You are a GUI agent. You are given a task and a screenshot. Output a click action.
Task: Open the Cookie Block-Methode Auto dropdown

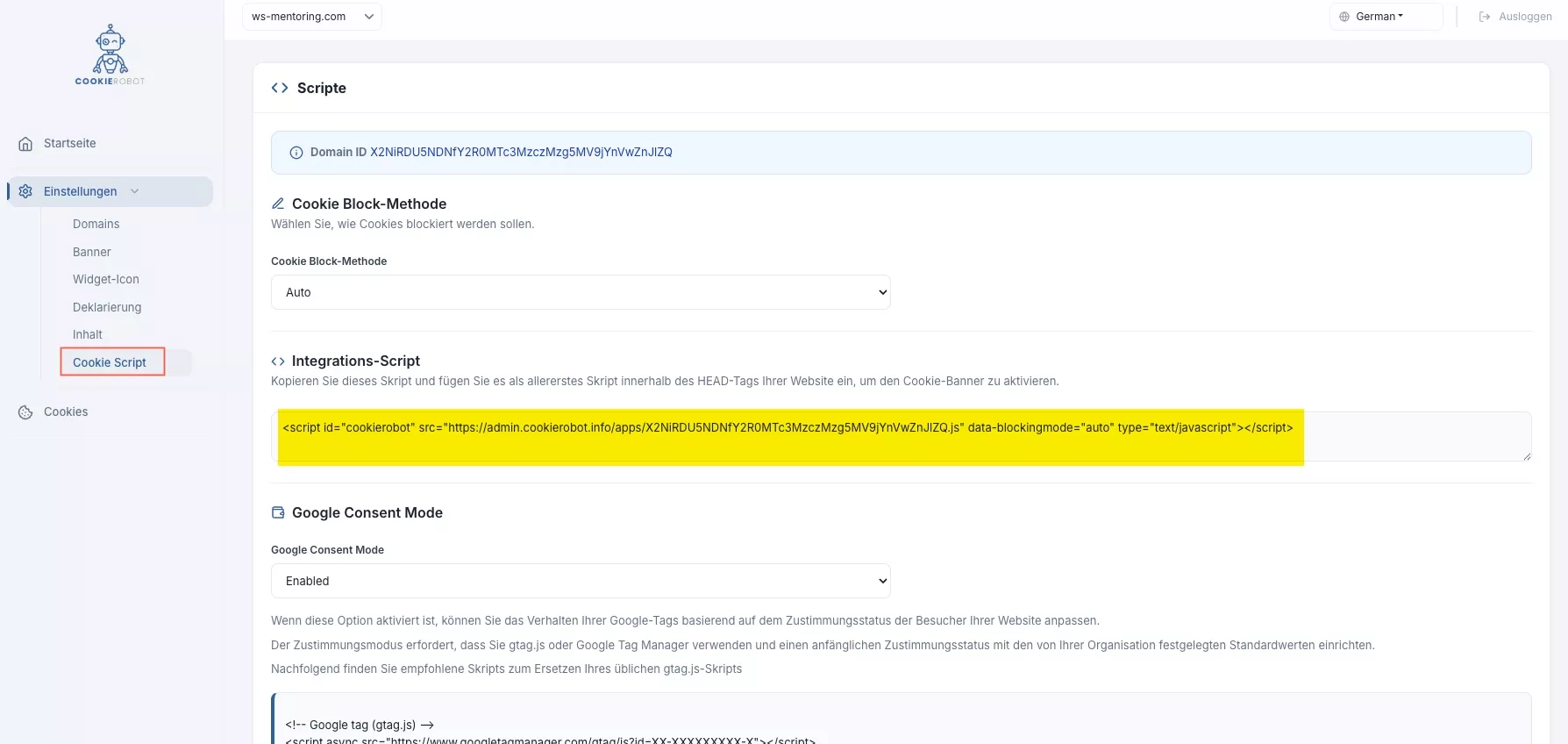[580, 292]
